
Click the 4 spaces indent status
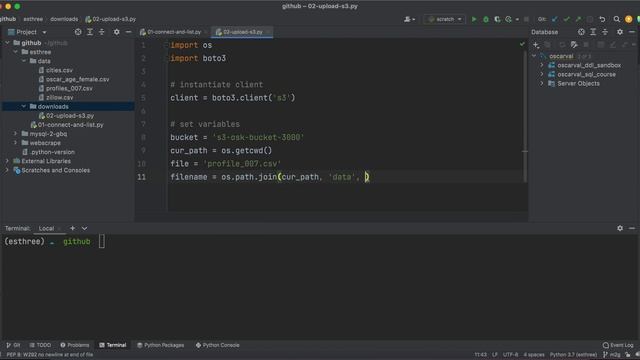tap(534, 355)
